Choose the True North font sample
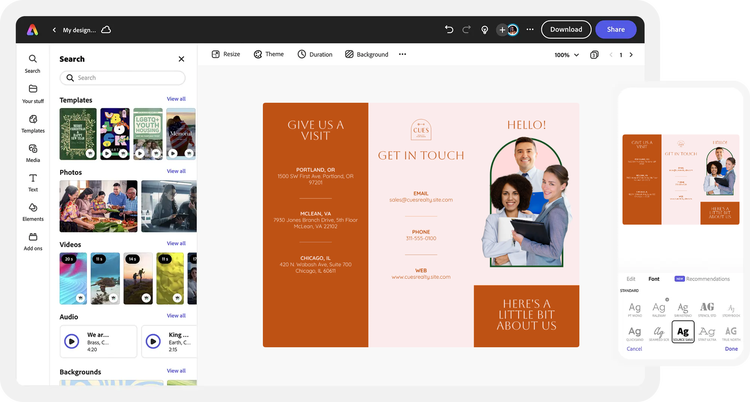The height and width of the screenshot is (402, 750). coord(731,333)
